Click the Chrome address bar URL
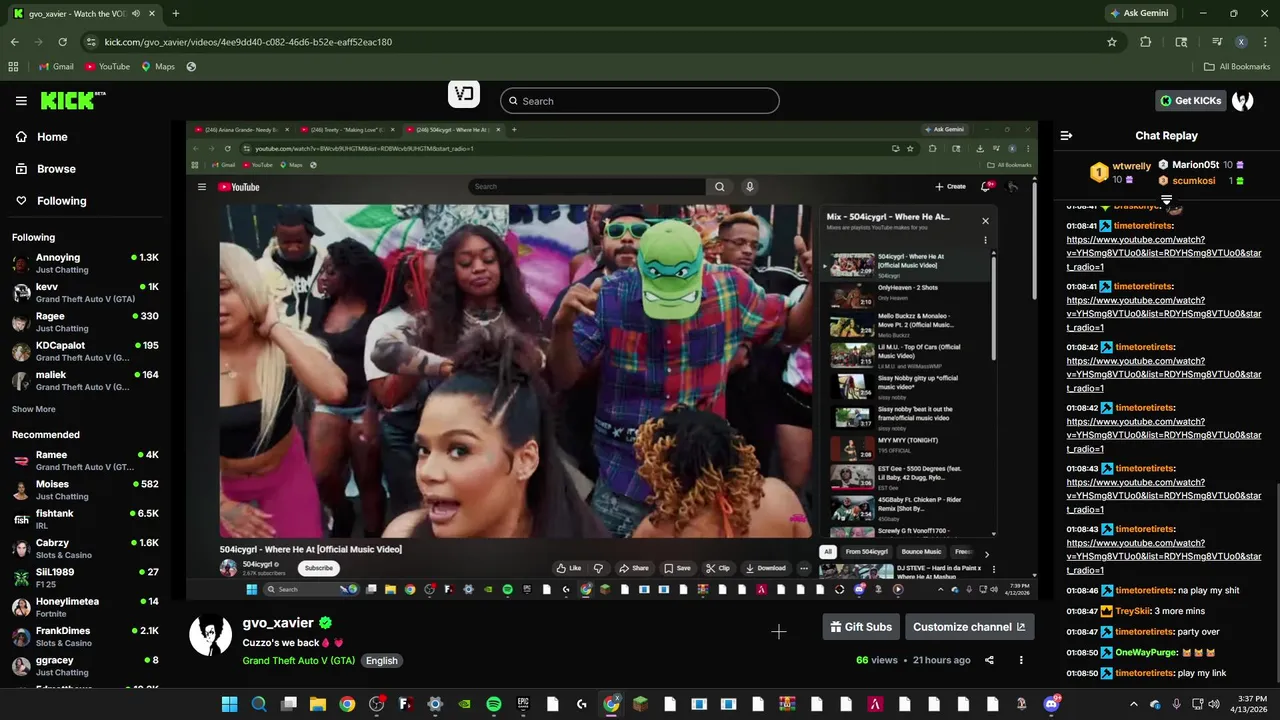The image size is (1280, 720). pos(248,42)
